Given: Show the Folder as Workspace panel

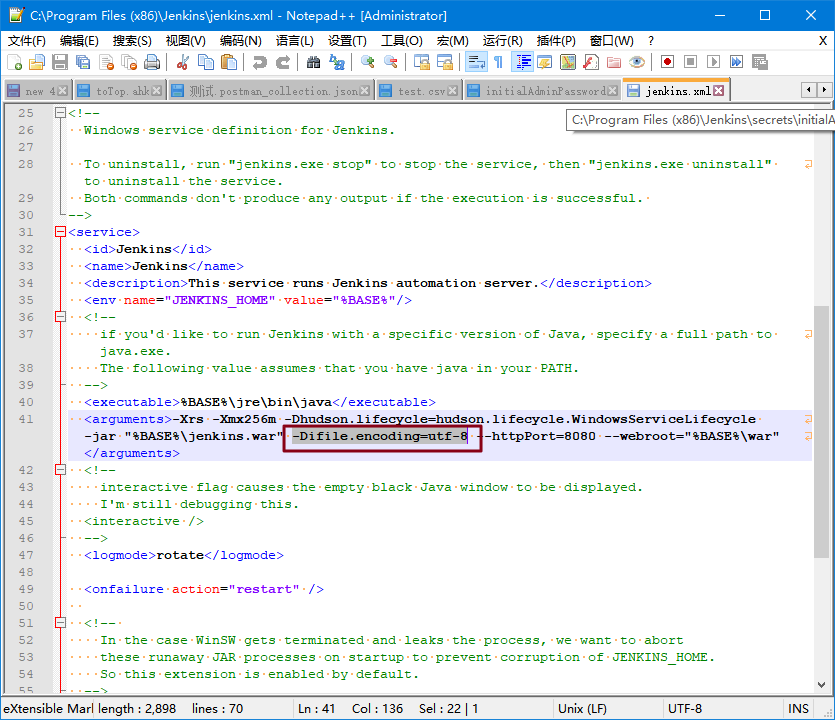Looking at the screenshot, I should pos(613,62).
